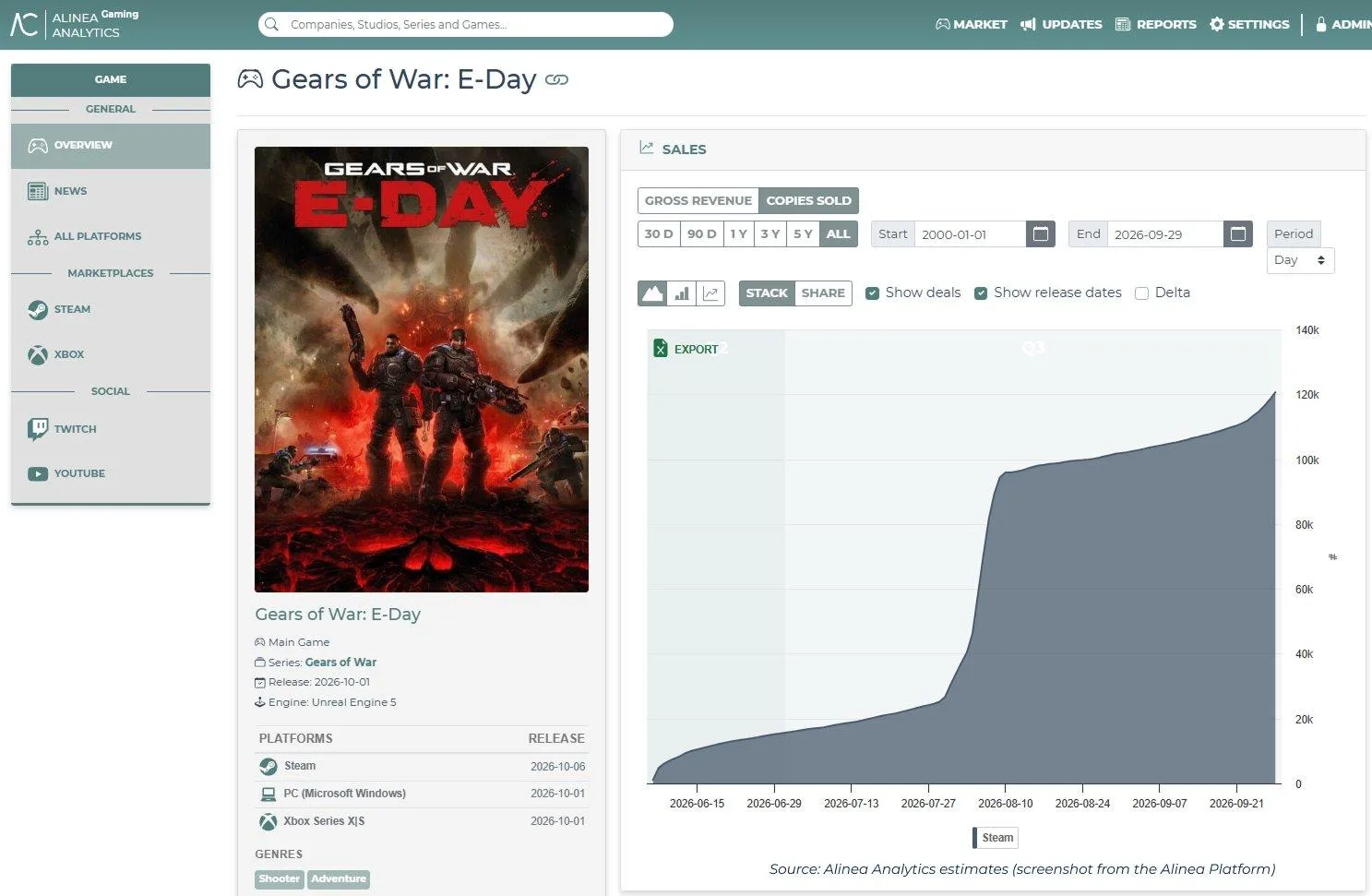
Task: Focus the Companies, Studios, Series and Games search box
Action: [466, 24]
